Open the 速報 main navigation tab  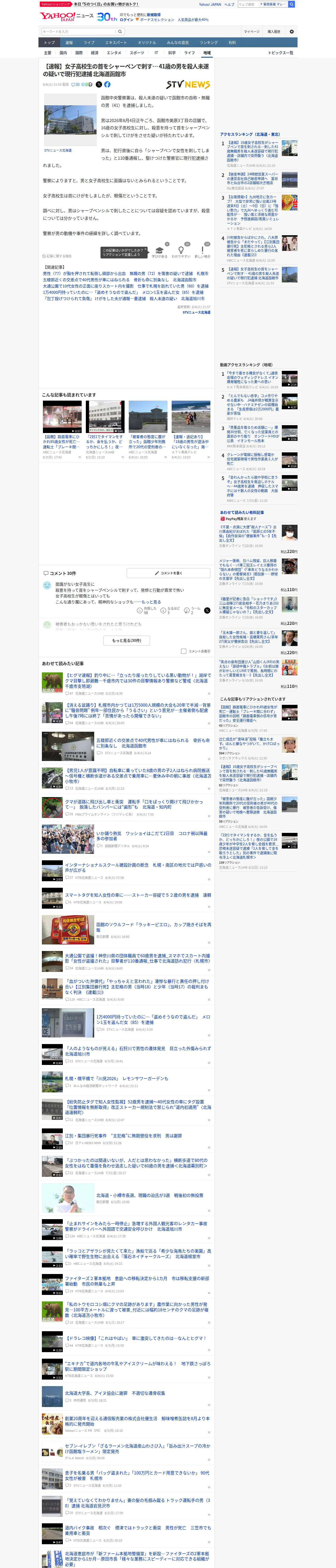pyautogui.click(x=69, y=43)
